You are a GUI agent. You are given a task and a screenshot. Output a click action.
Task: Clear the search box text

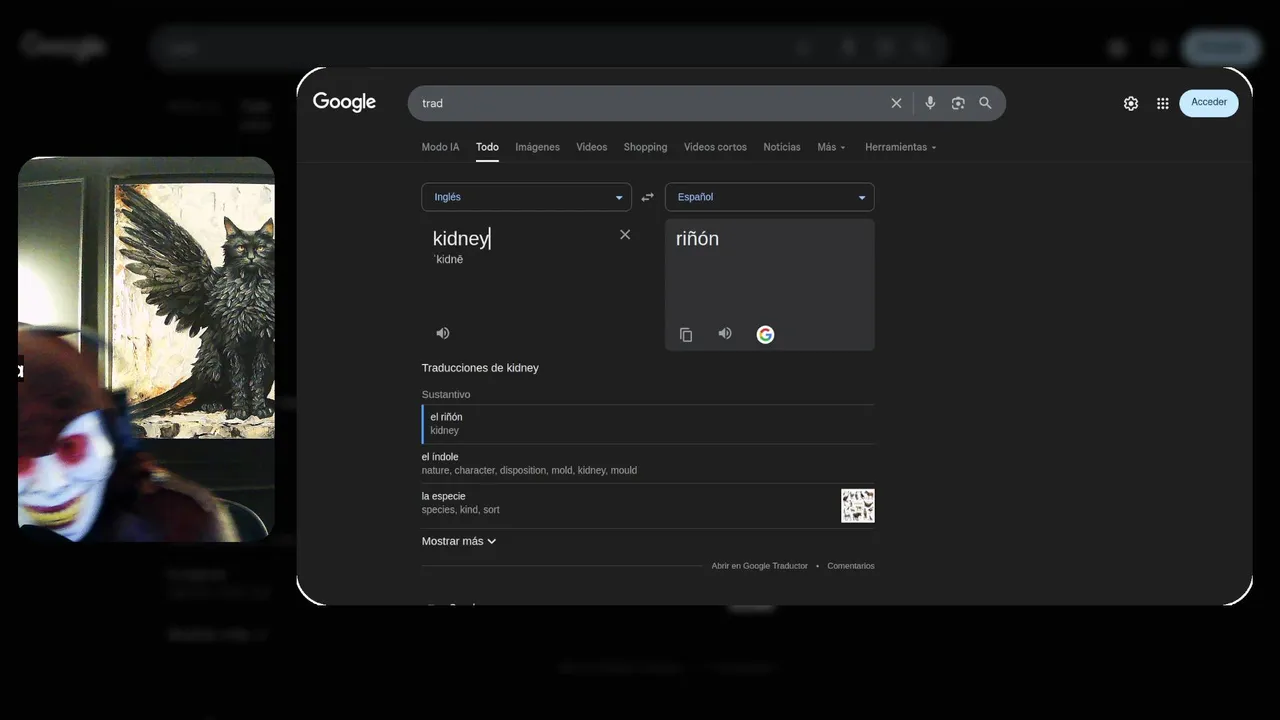coord(896,103)
